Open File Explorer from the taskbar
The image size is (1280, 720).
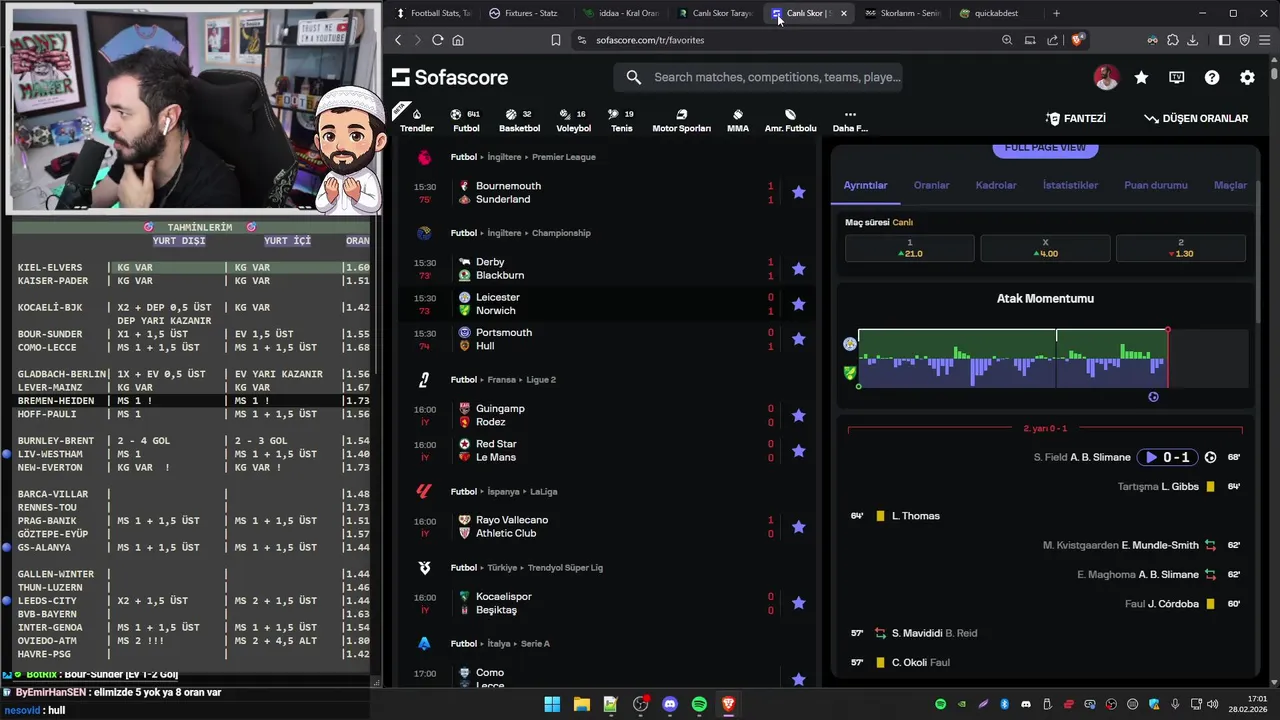pyautogui.click(x=581, y=704)
